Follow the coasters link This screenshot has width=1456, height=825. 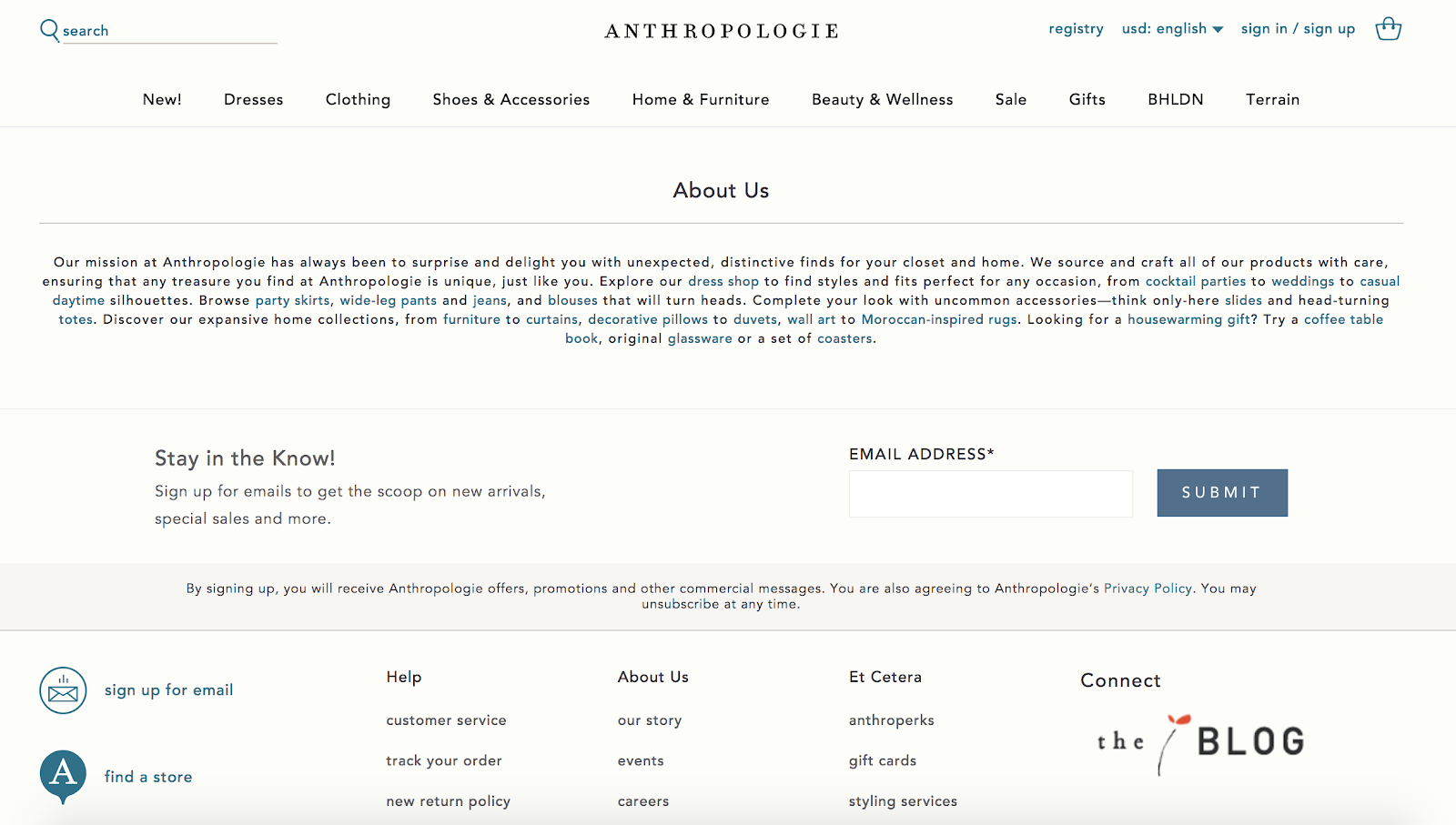click(845, 339)
